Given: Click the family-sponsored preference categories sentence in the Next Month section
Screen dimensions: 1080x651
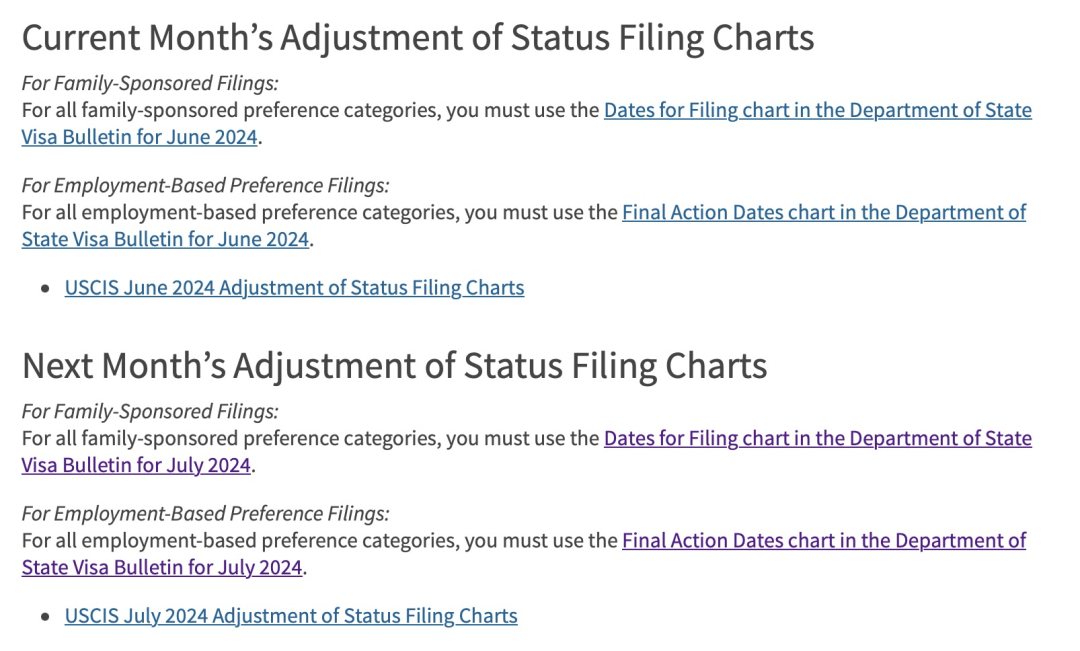Looking at the screenshot, I should [310, 439].
